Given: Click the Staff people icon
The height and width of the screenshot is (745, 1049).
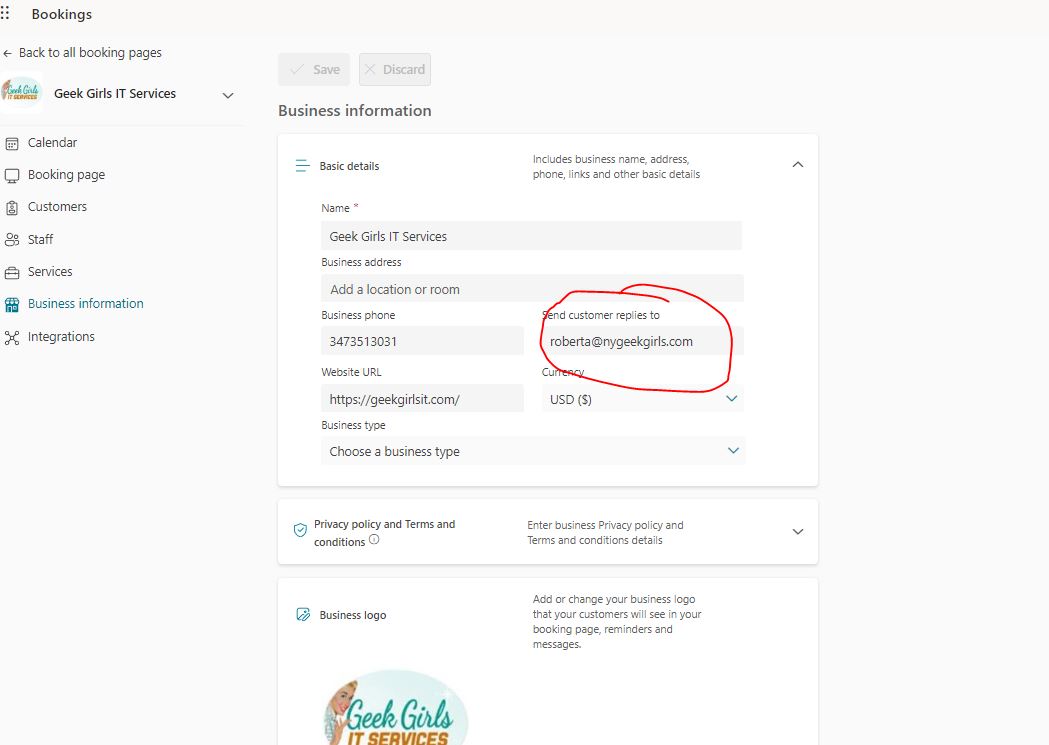Looking at the screenshot, I should coord(12,240).
